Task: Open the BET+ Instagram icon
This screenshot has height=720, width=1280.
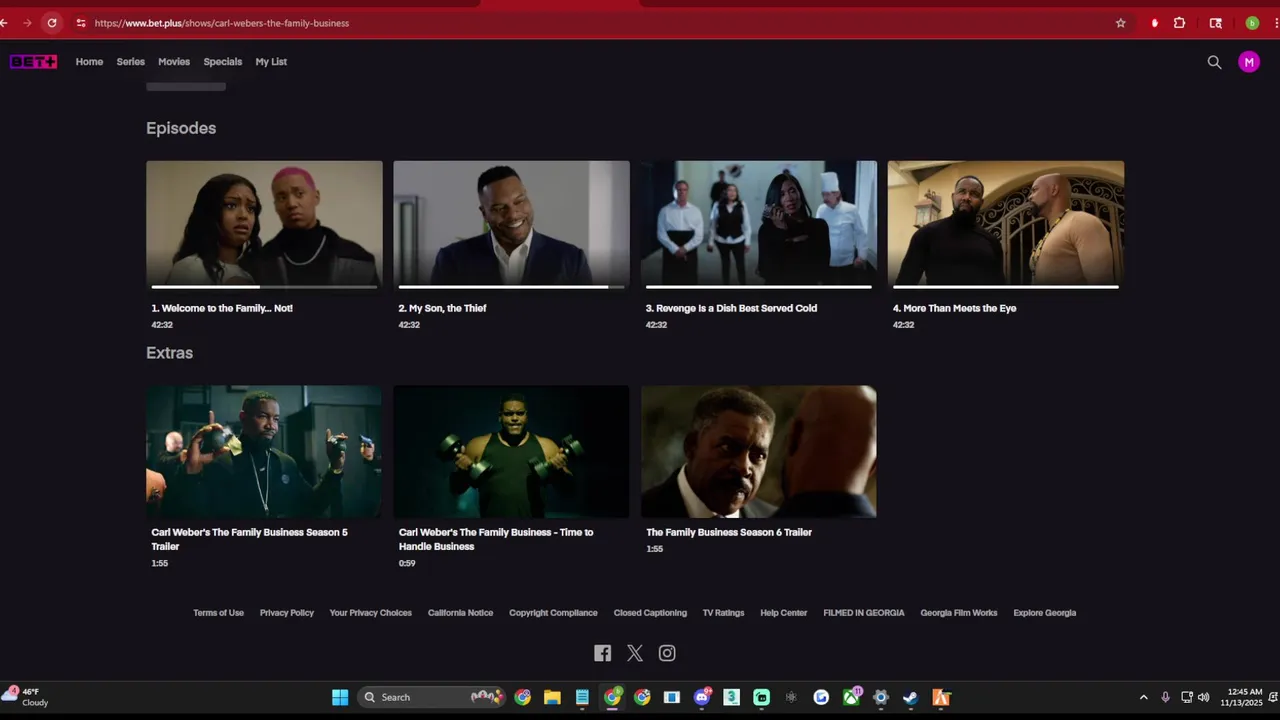Action: click(x=667, y=653)
